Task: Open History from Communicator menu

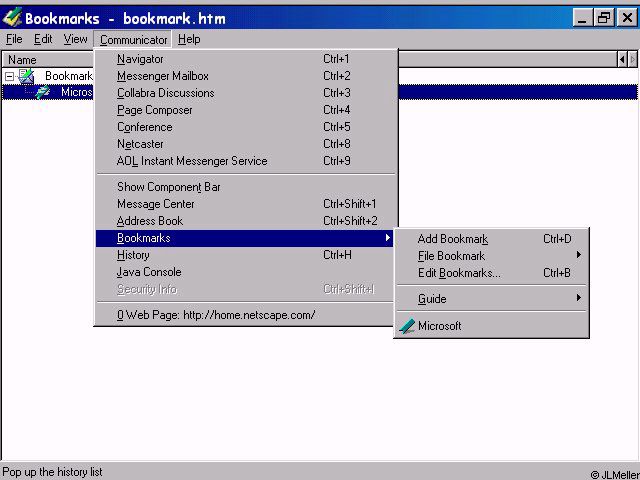Action: pyautogui.click(x=246, y=255)
